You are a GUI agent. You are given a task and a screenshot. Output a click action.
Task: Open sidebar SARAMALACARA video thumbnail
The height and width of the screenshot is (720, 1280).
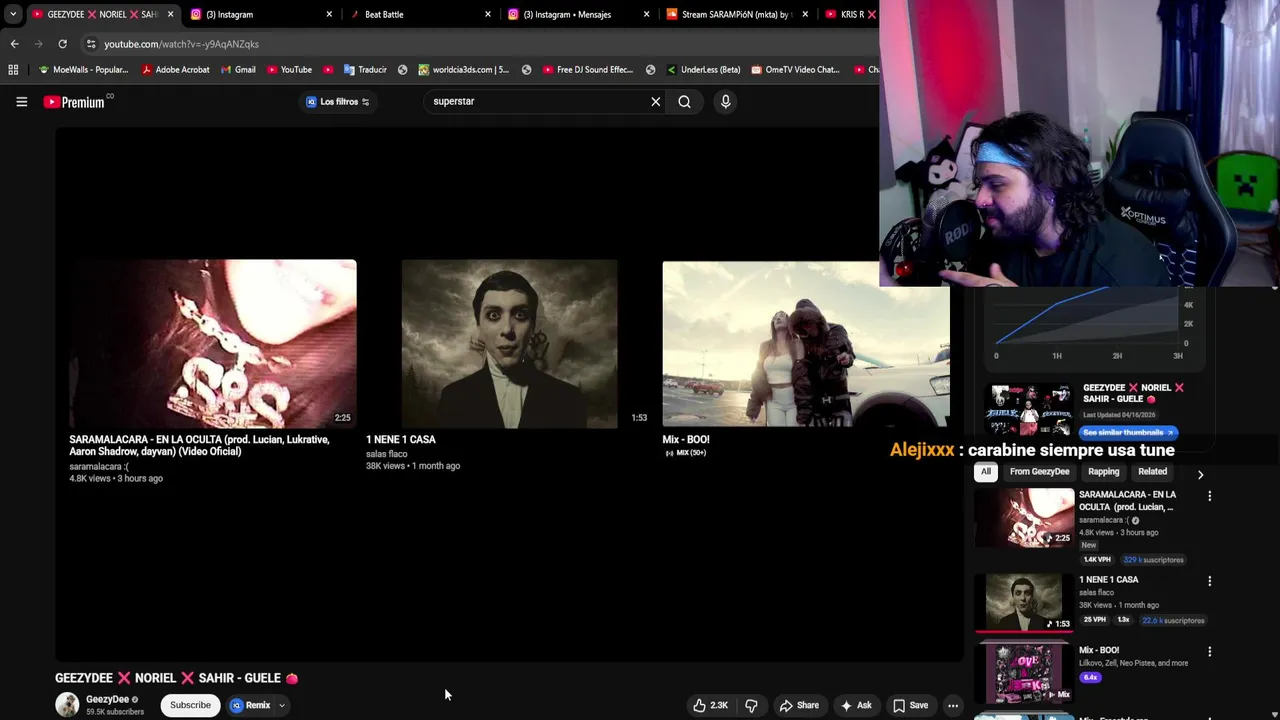click(1024, 518)
